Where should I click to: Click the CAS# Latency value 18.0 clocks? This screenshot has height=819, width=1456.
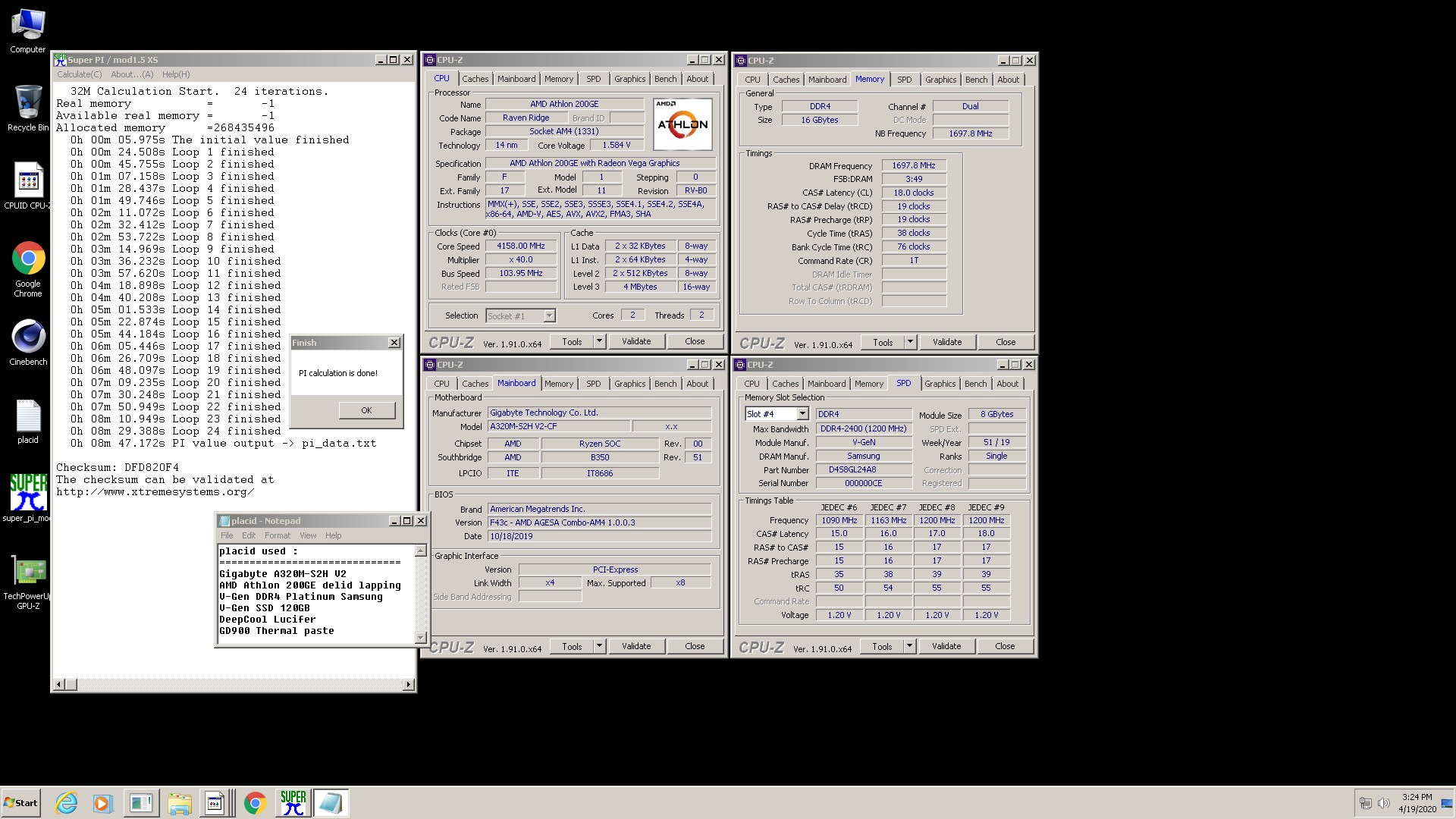[914, 193]
